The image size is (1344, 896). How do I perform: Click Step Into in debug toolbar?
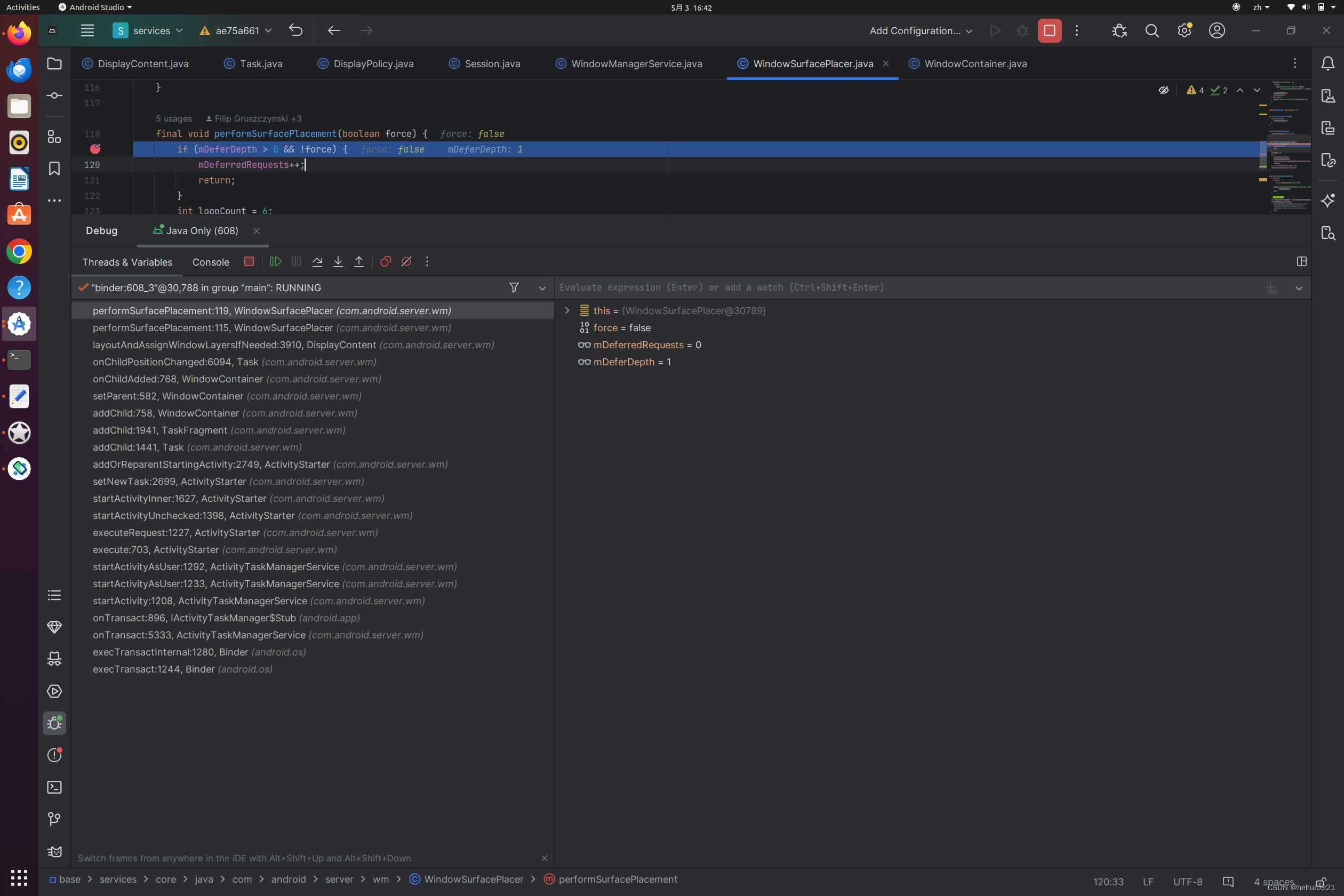click(338, 262)
